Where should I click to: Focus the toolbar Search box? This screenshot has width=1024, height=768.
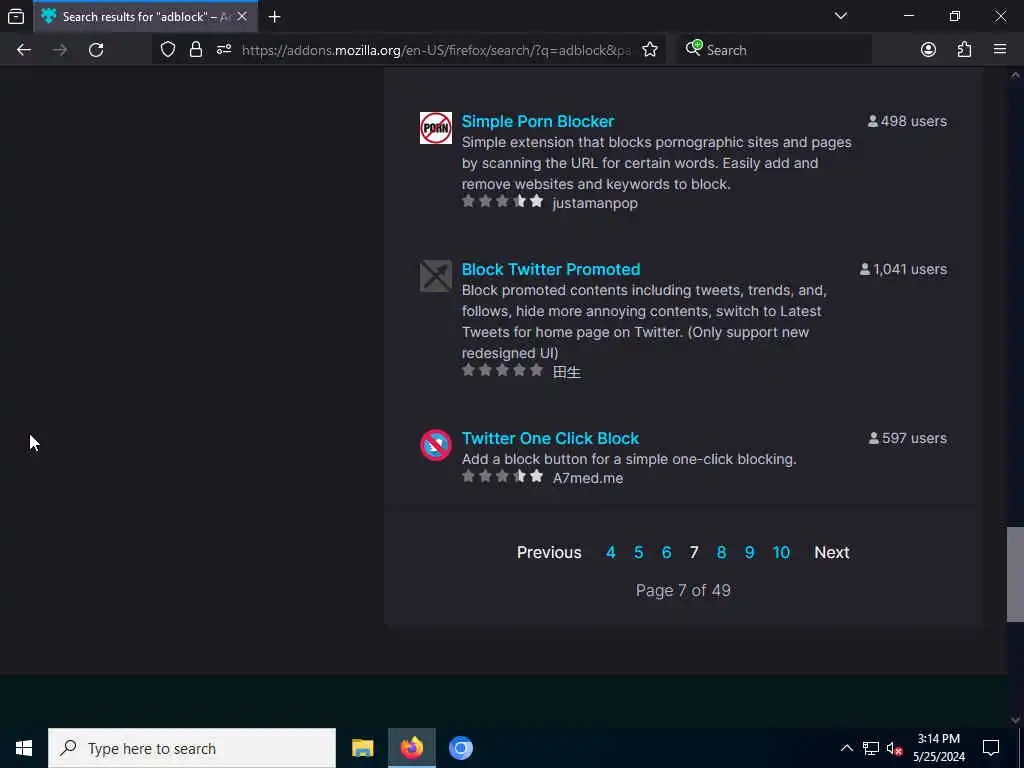point(774,50)
